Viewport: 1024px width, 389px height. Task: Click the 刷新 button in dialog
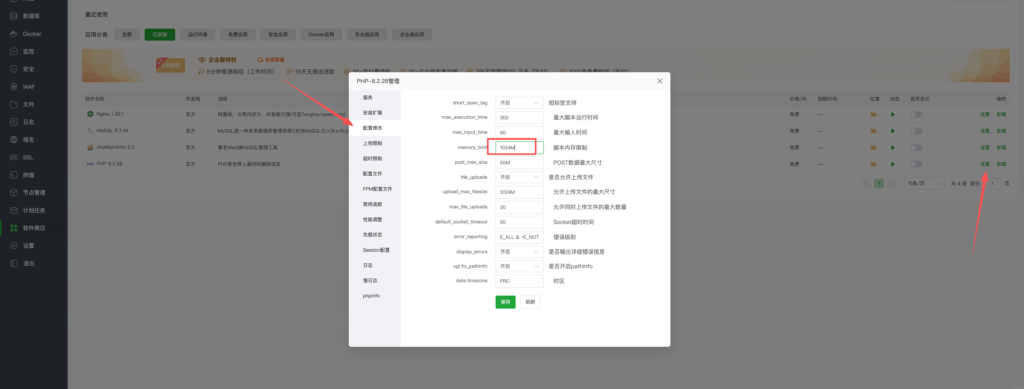530,302
